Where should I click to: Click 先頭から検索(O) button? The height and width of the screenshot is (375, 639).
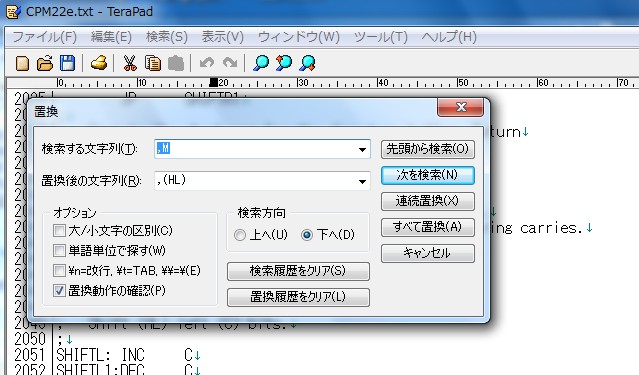tap(427, 149)
